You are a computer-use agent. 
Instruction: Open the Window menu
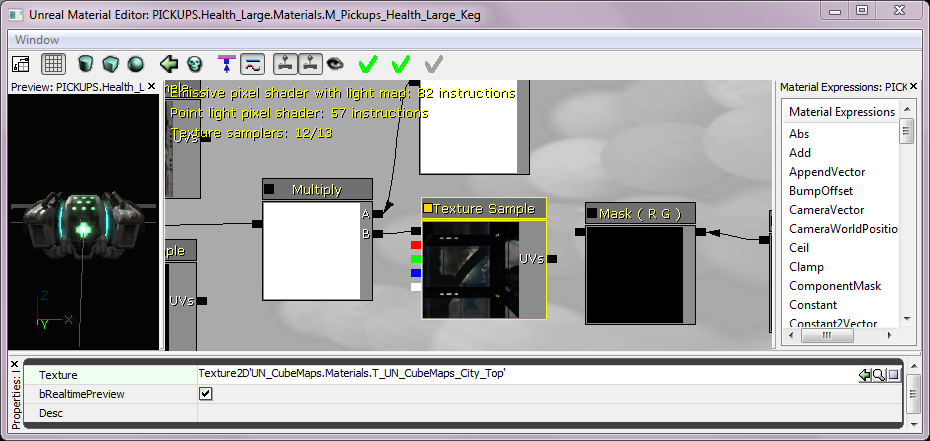(x=36, y=40)
